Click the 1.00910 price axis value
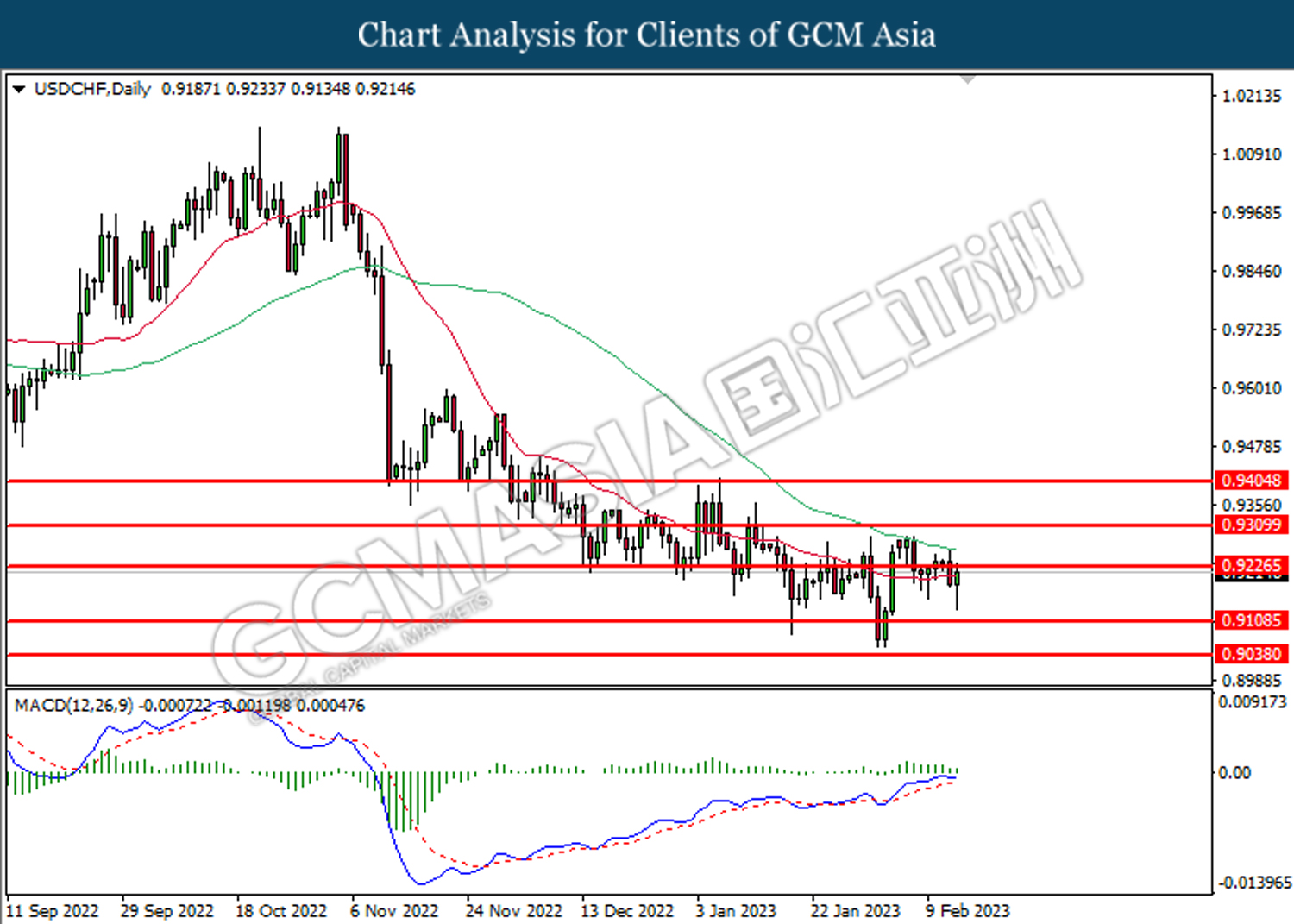Viewport: 1294px width, 924px height. [x=1252, y=154]
